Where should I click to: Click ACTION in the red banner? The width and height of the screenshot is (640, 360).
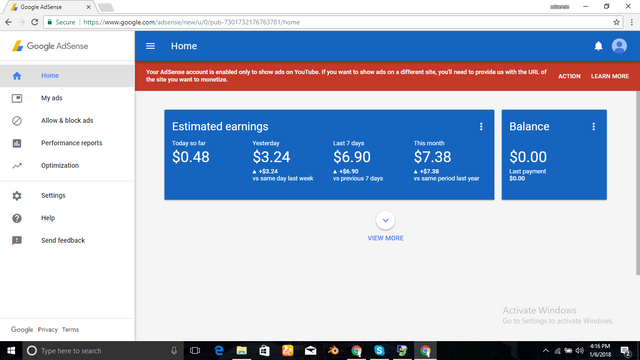569,76
